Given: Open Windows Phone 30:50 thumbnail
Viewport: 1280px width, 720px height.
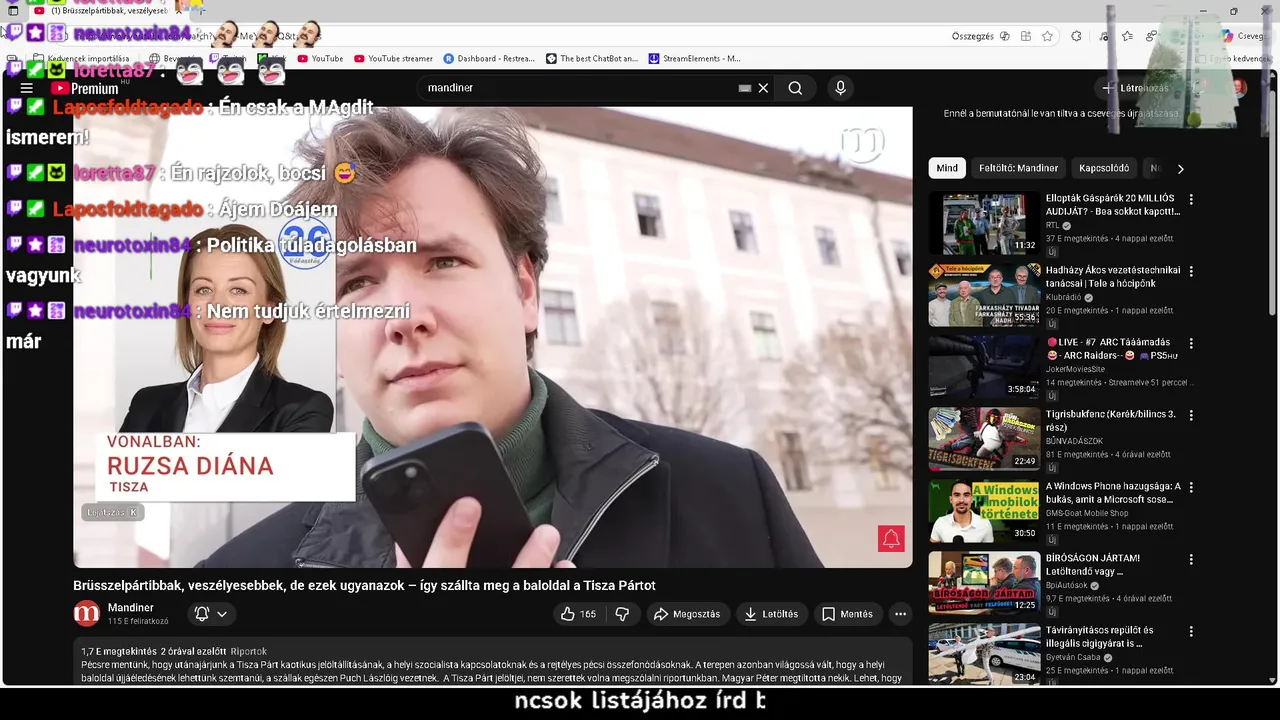Looking at the screenshot, I should point(984,511).
